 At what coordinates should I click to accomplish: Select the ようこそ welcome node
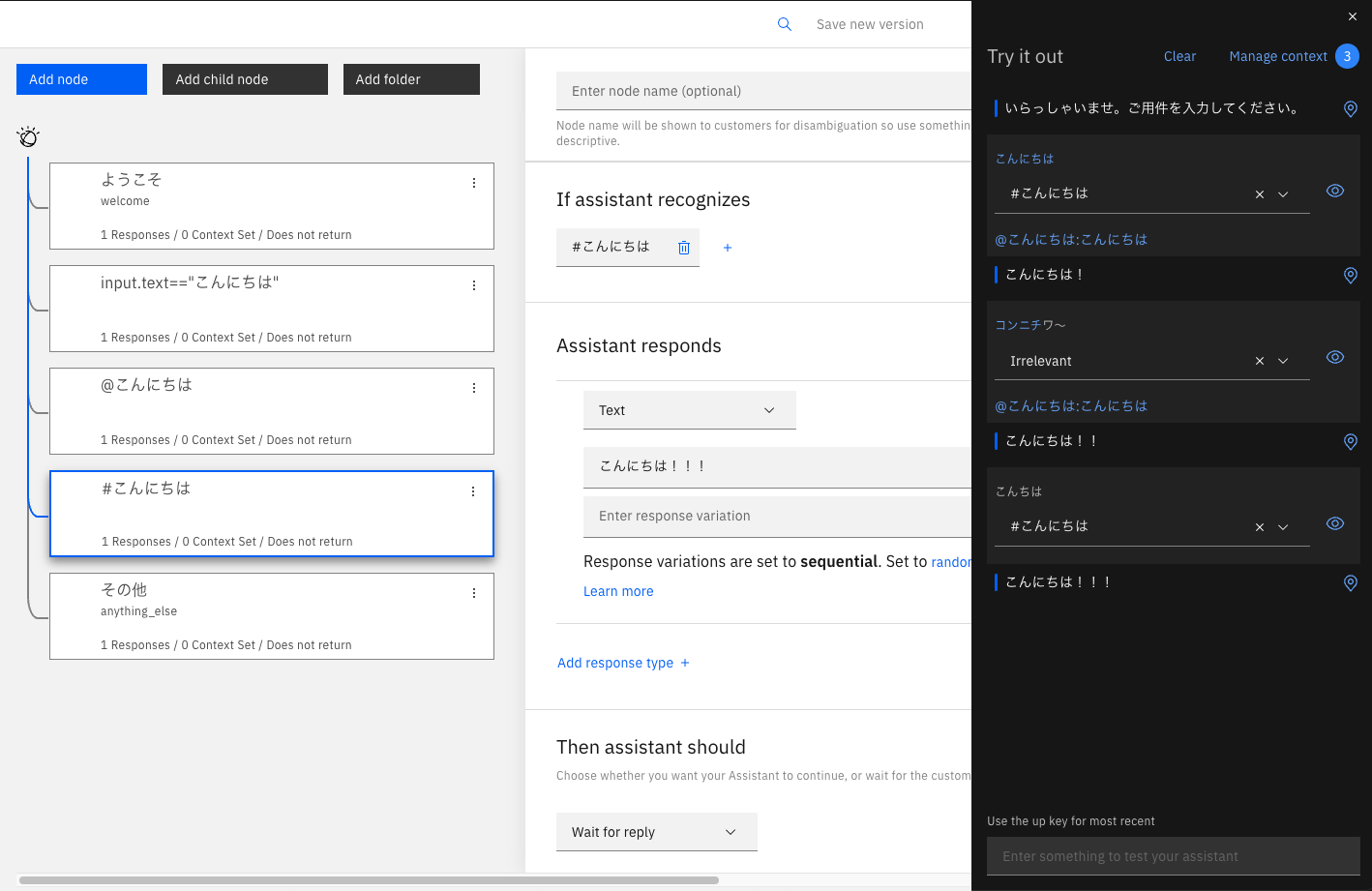[272, 206]
